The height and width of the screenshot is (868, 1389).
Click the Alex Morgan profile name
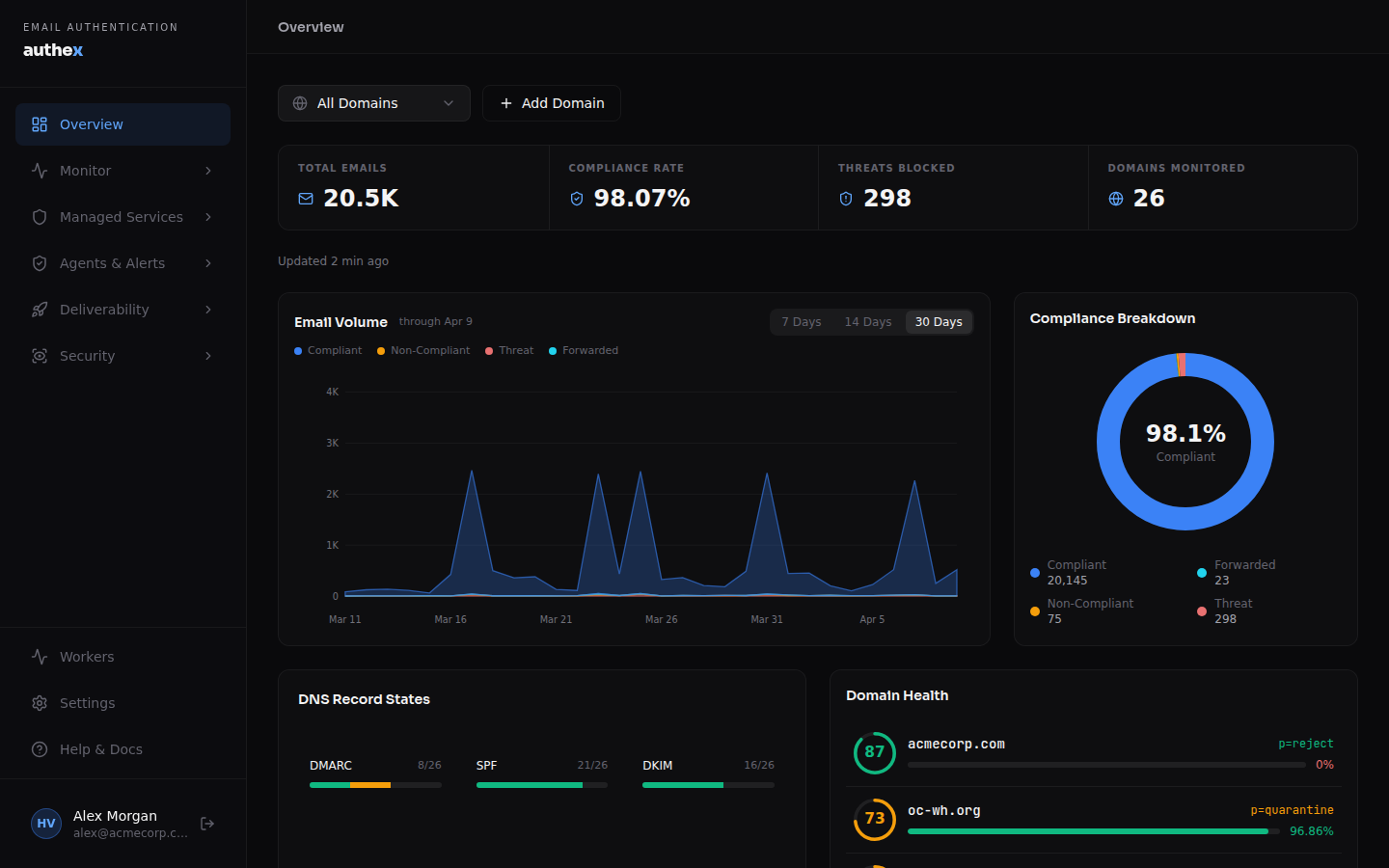pos(115,816)
